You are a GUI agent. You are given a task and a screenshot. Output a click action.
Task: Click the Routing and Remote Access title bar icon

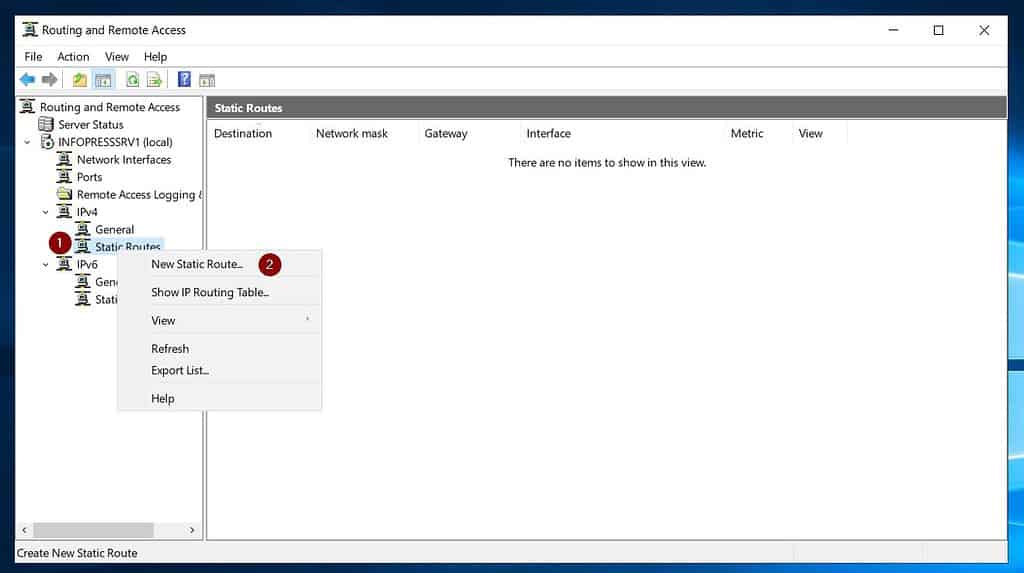coord(30,30)
